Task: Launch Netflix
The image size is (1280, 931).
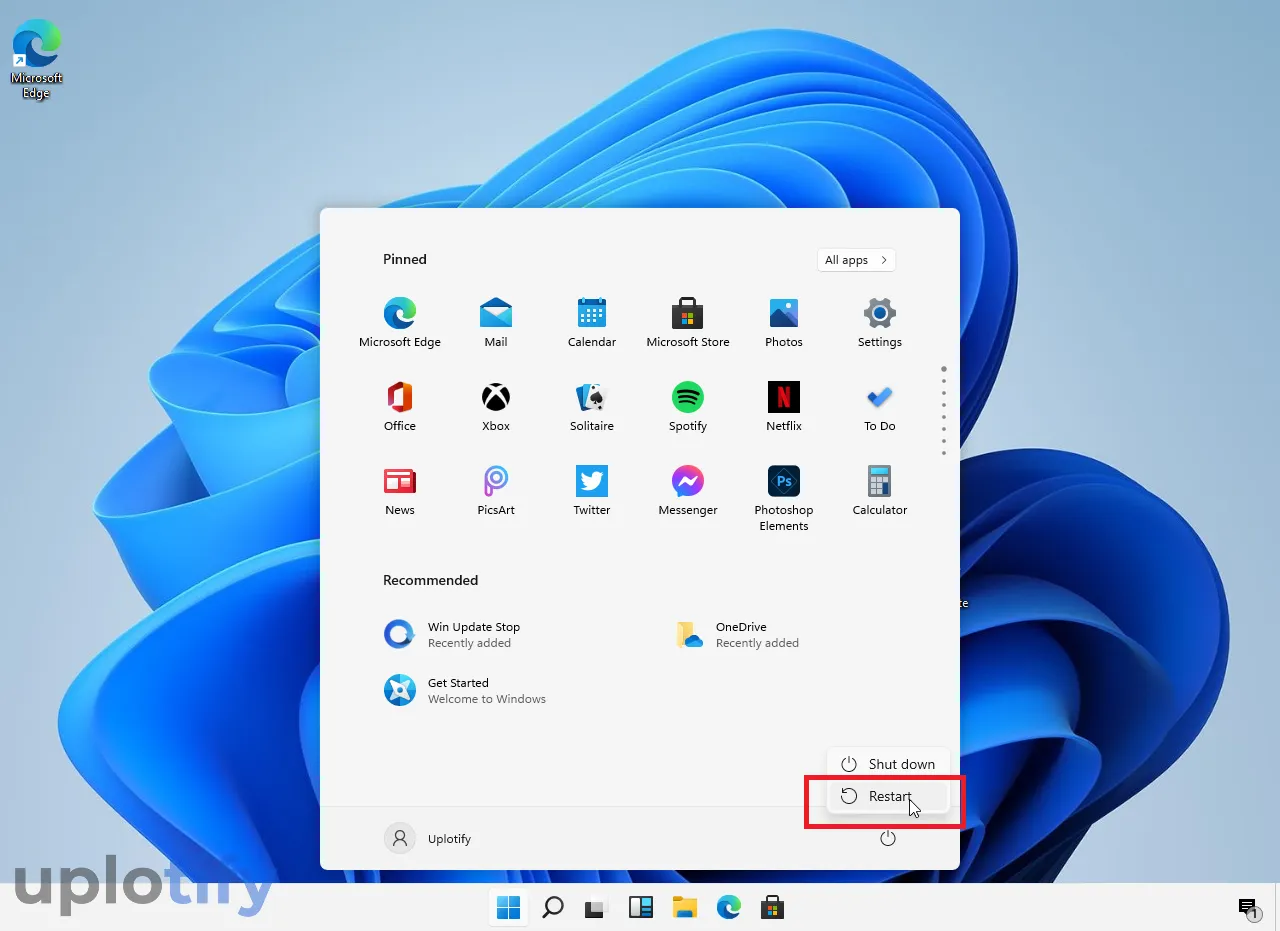Action: click(784, 407)
